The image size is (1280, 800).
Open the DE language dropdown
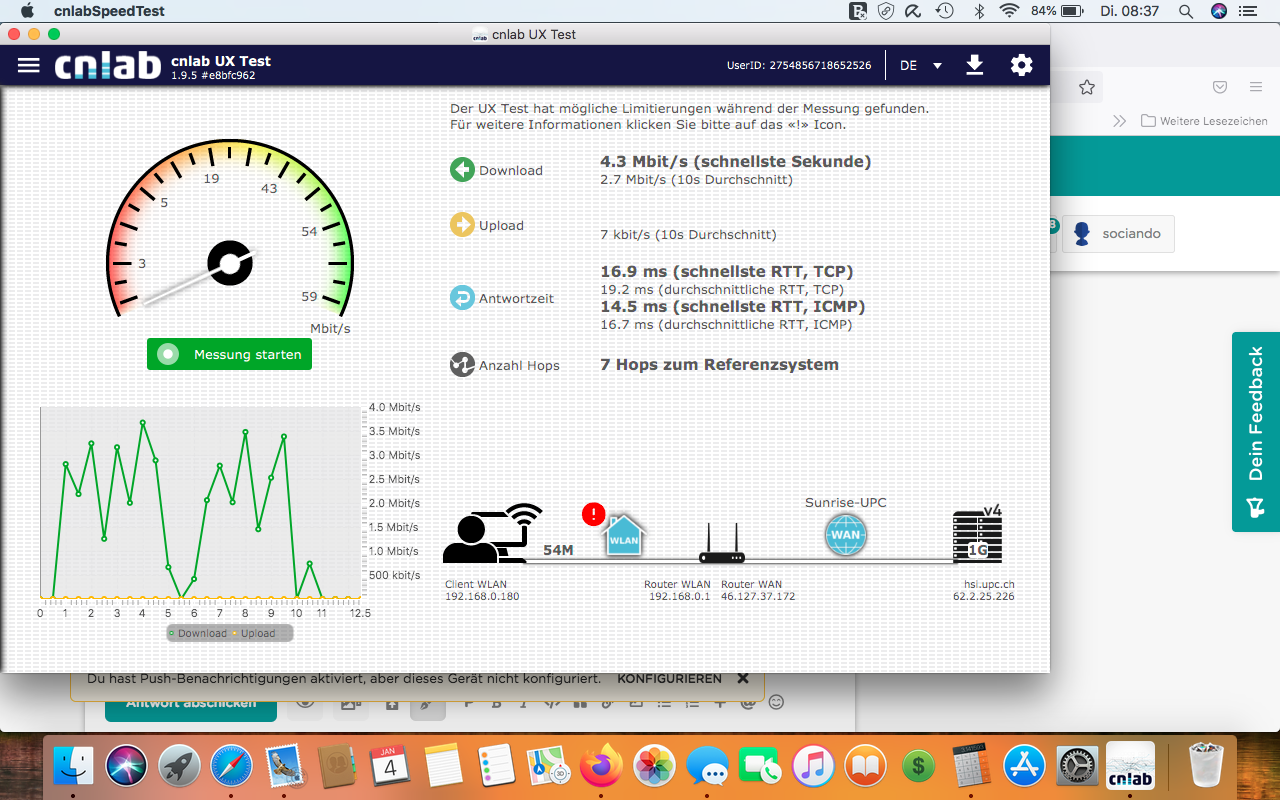[921, 66]
